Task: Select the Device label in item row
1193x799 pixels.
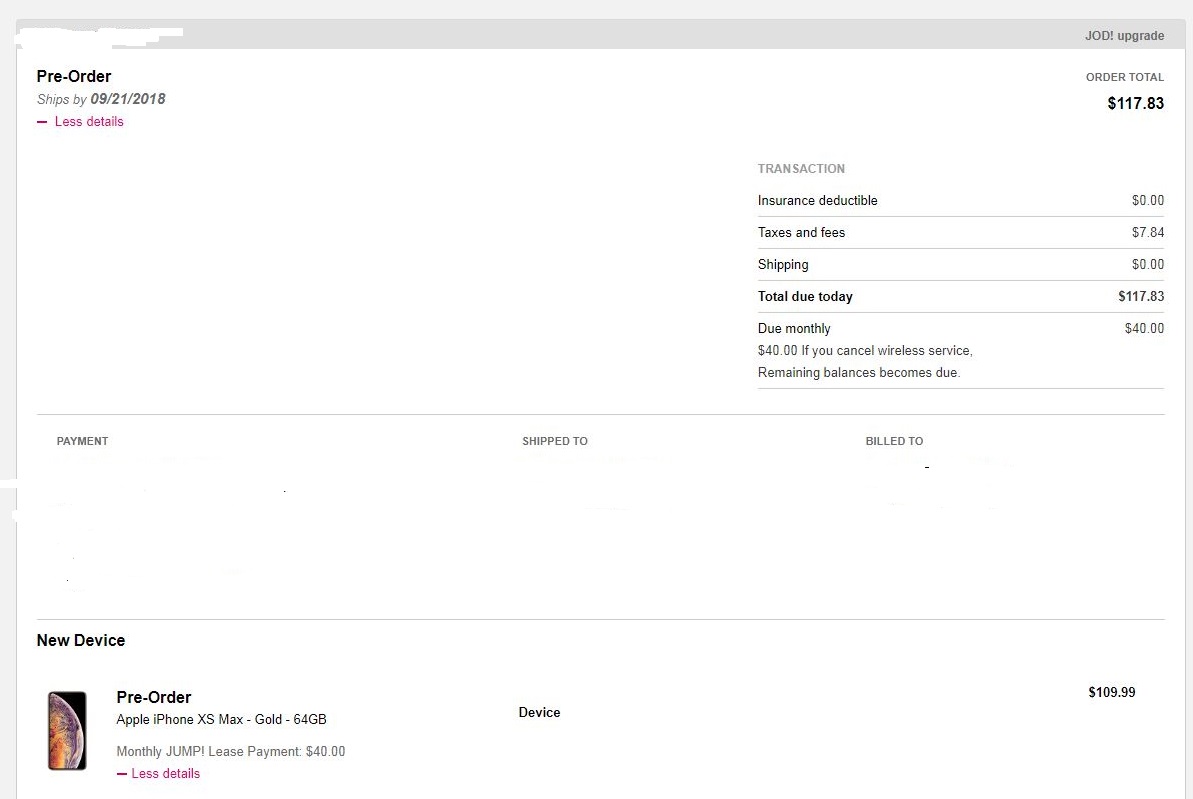Action: point(539,712)
